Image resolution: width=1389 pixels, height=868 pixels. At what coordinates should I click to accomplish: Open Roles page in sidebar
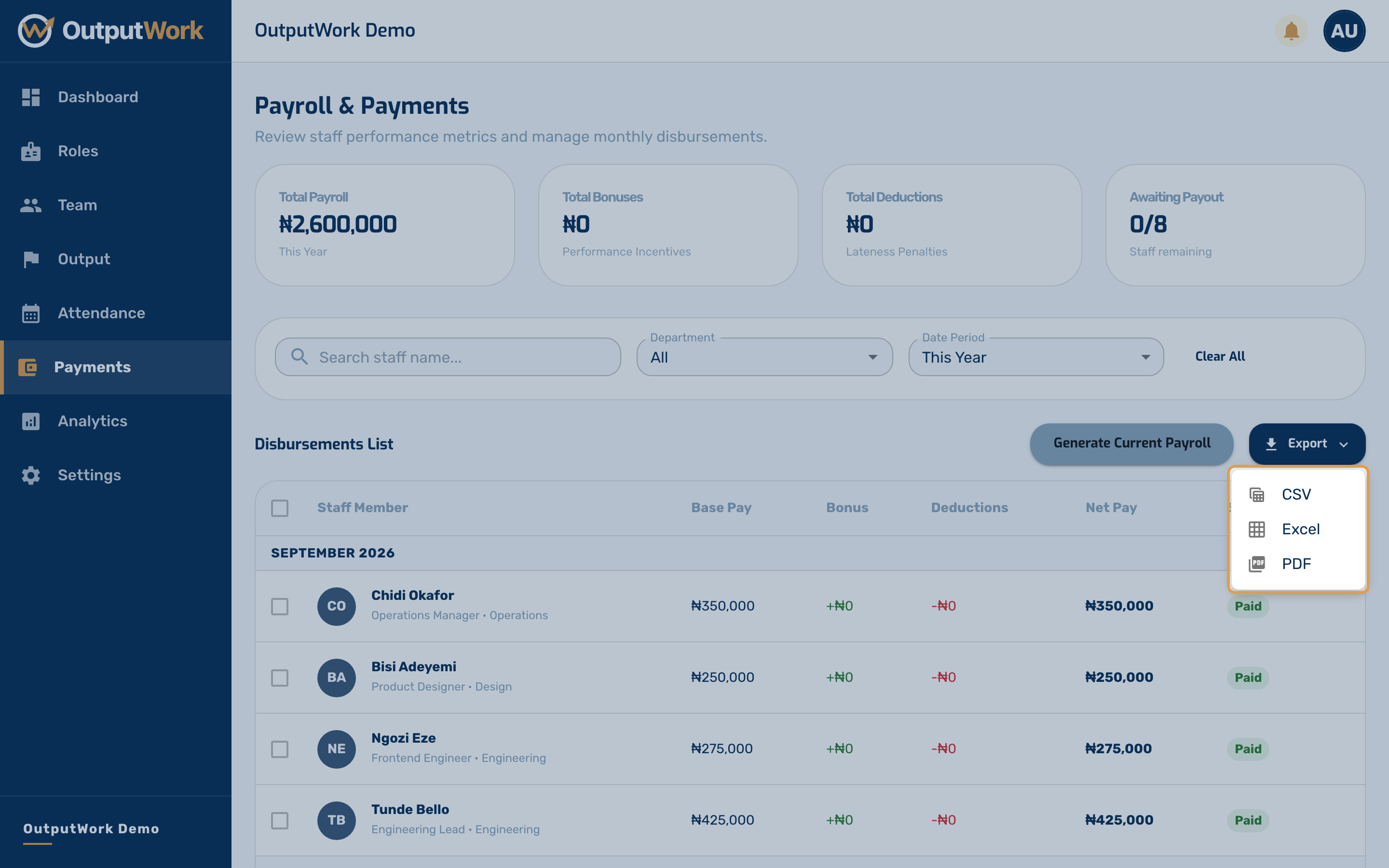(x=115, y=151)
